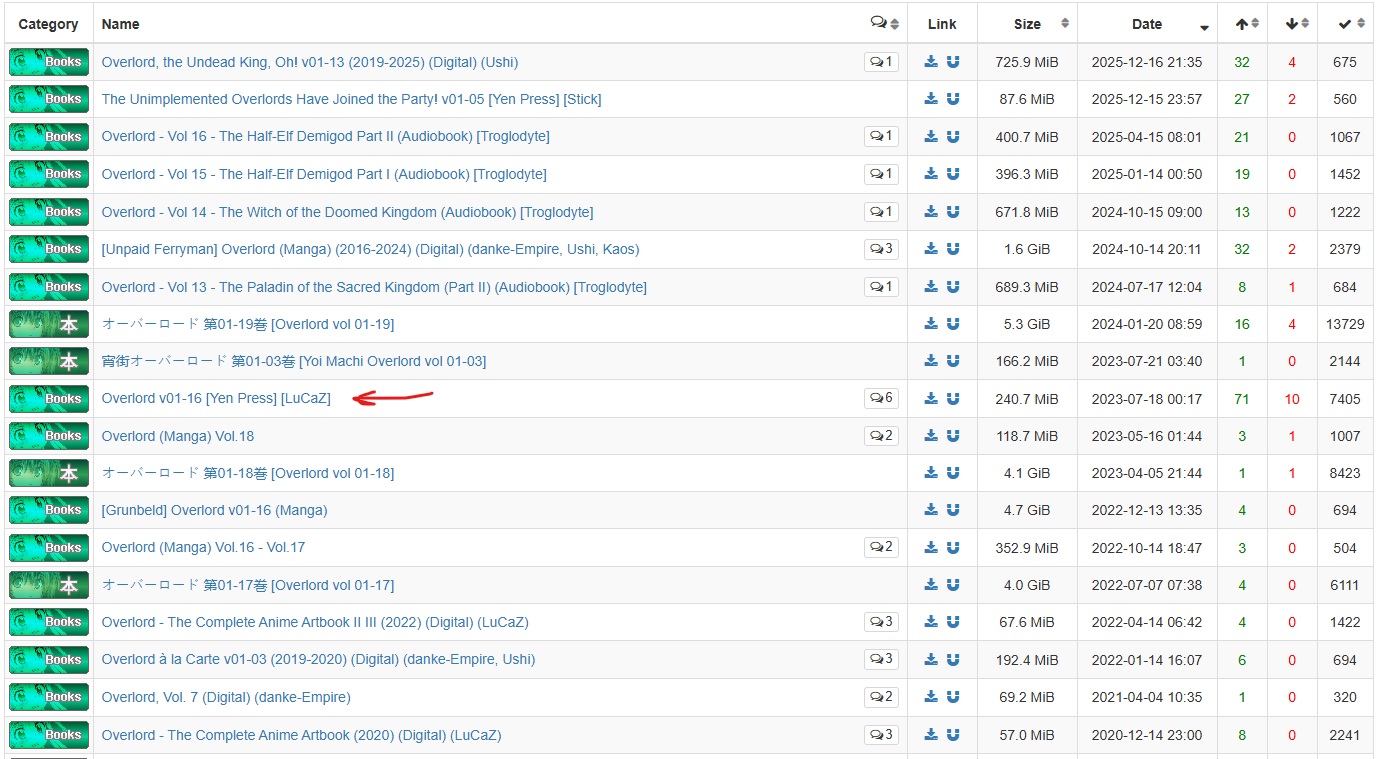Sort by leechers using the down-arrow column header
Image resolution: width=1386 pixels, height=759 pixels.
click(1292, 24)
